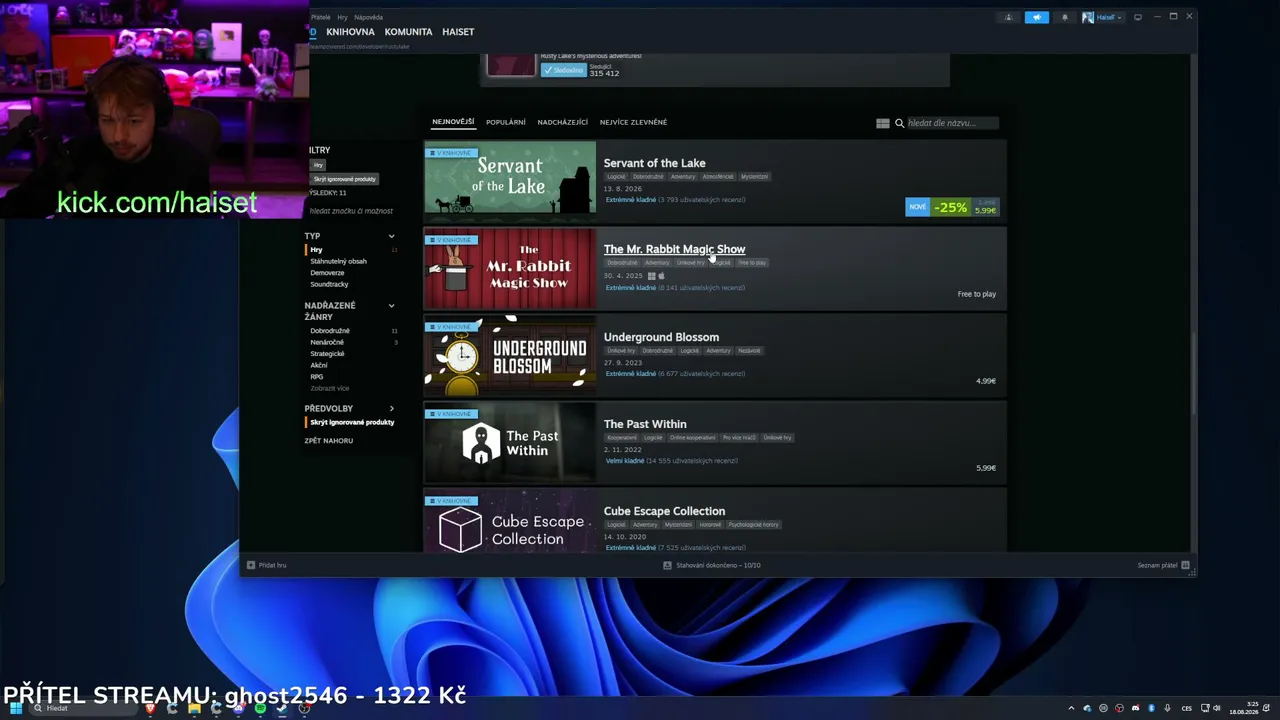The image size is (1280, 720).
Task: Open The Mr. Rabbit Magic Show title
Action: (674, 249)
